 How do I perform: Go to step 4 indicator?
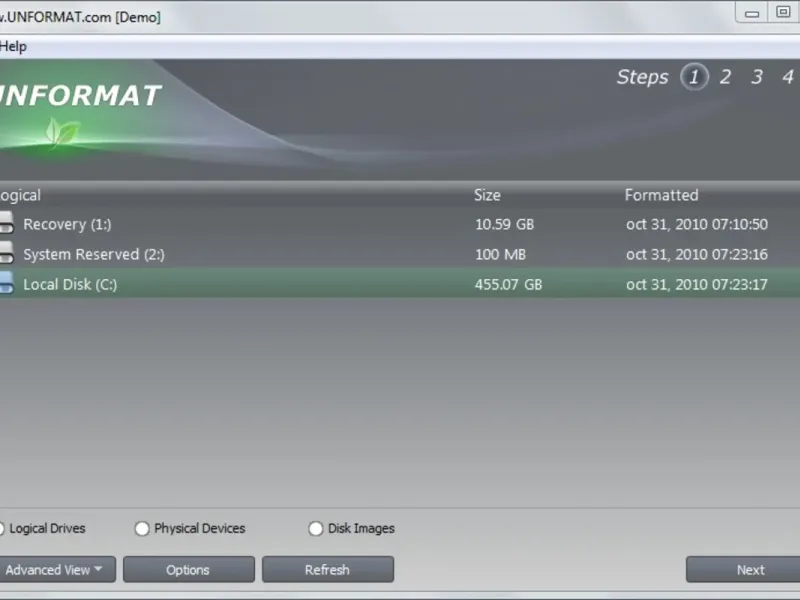788,77
